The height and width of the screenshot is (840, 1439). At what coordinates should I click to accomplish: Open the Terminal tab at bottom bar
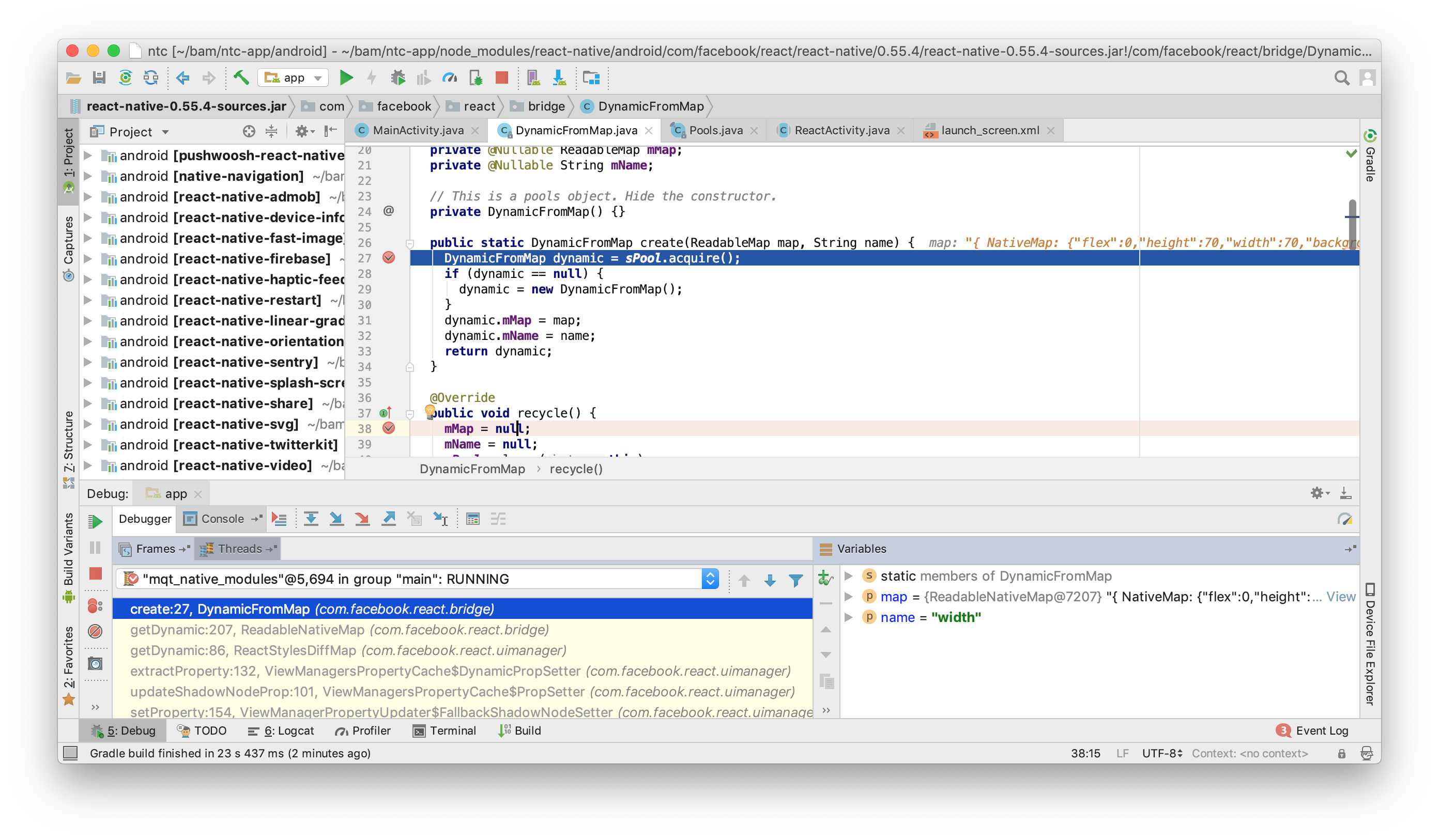coord(448,731)
